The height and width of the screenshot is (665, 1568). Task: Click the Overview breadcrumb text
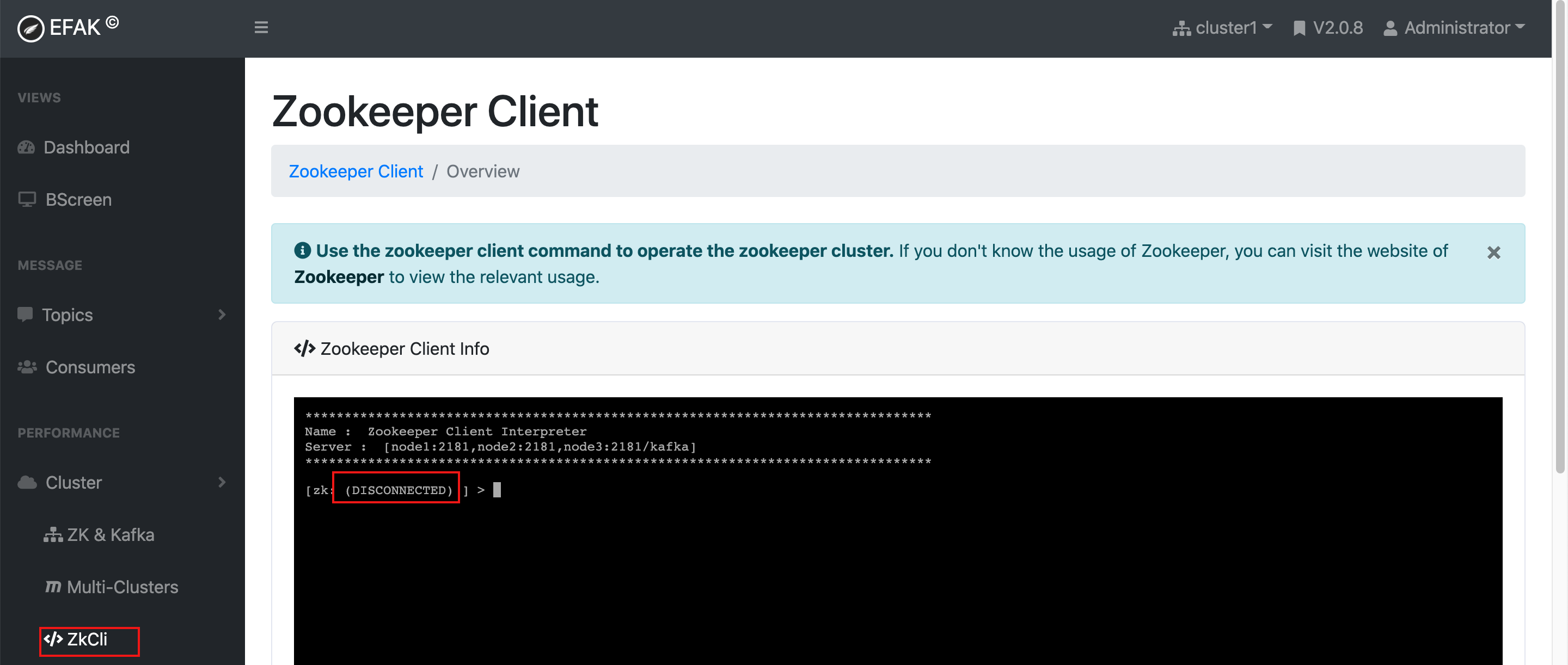point(483,171)
